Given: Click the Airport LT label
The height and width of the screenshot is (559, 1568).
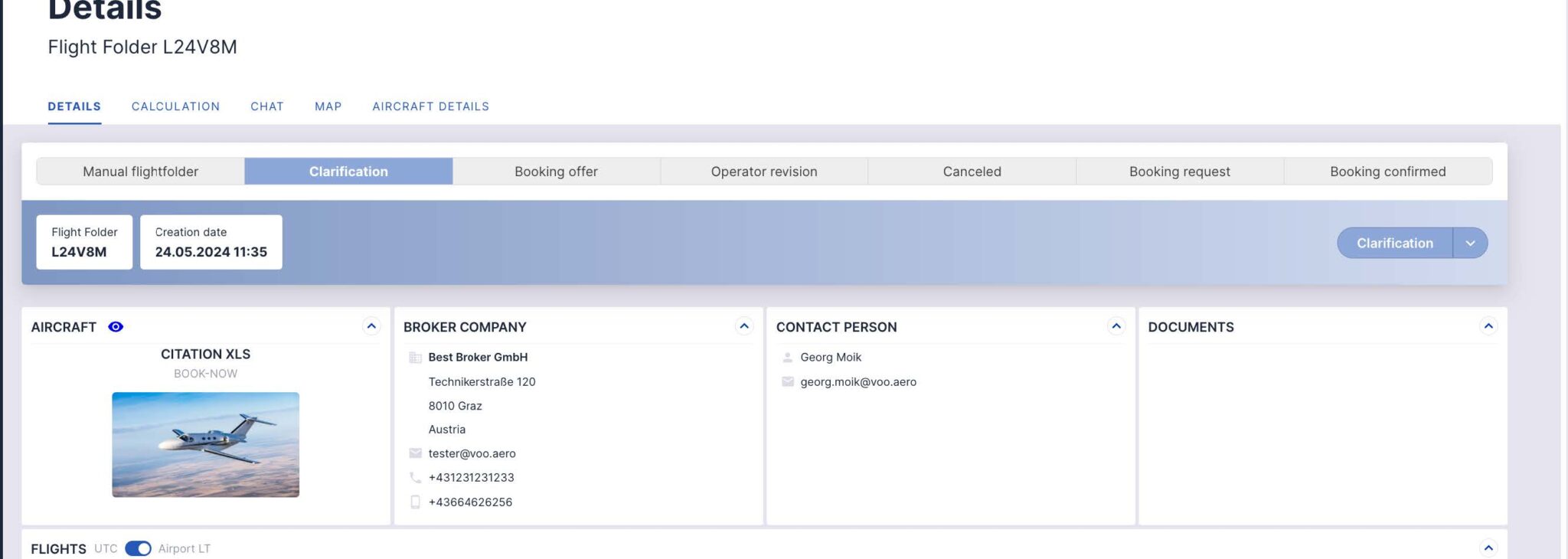Looking at the screenshot, I should 185,548.
